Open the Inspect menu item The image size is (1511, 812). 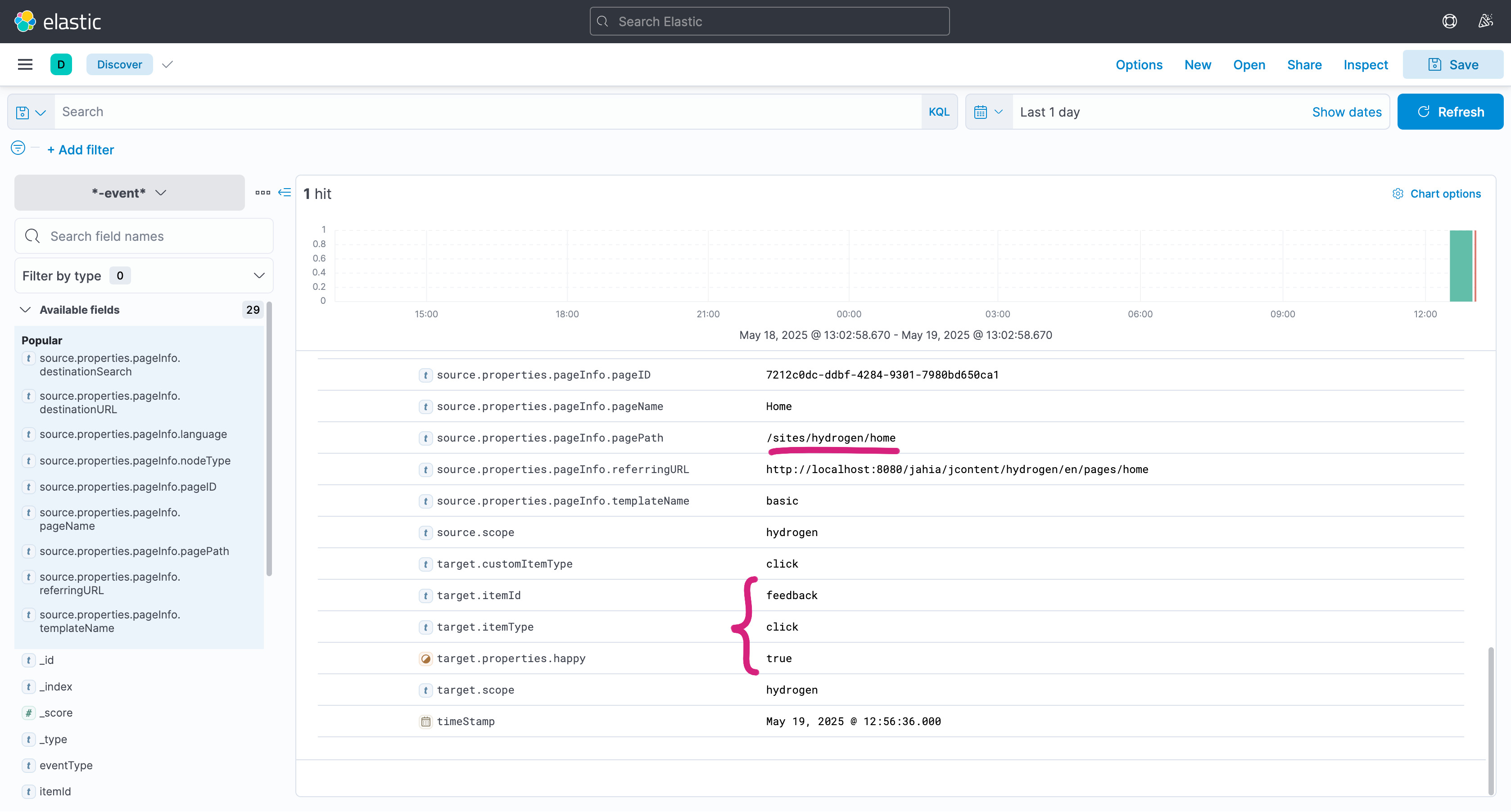[x=1365, y=64]
